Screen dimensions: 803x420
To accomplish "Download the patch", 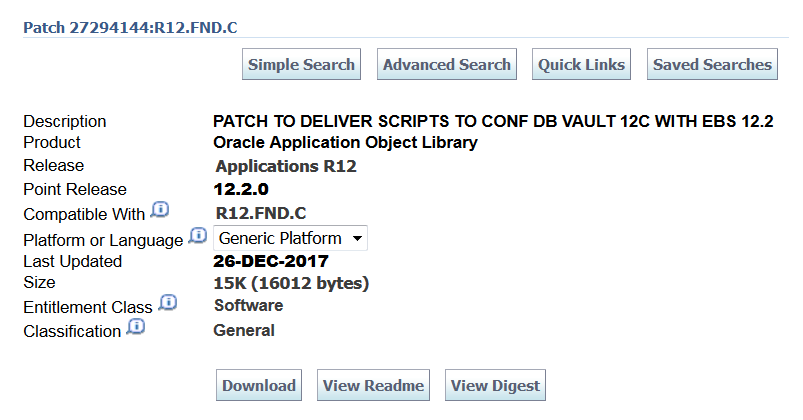I will coord(259,386).
